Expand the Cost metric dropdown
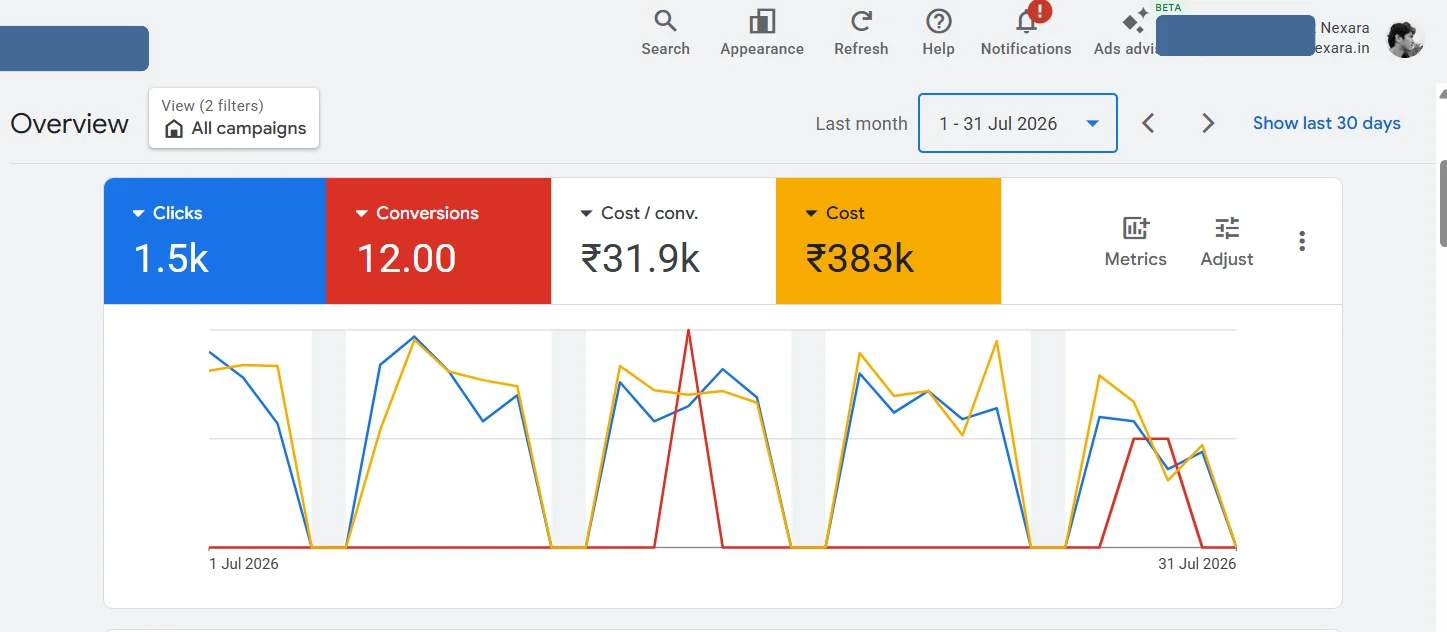 [x=812, y=214]
